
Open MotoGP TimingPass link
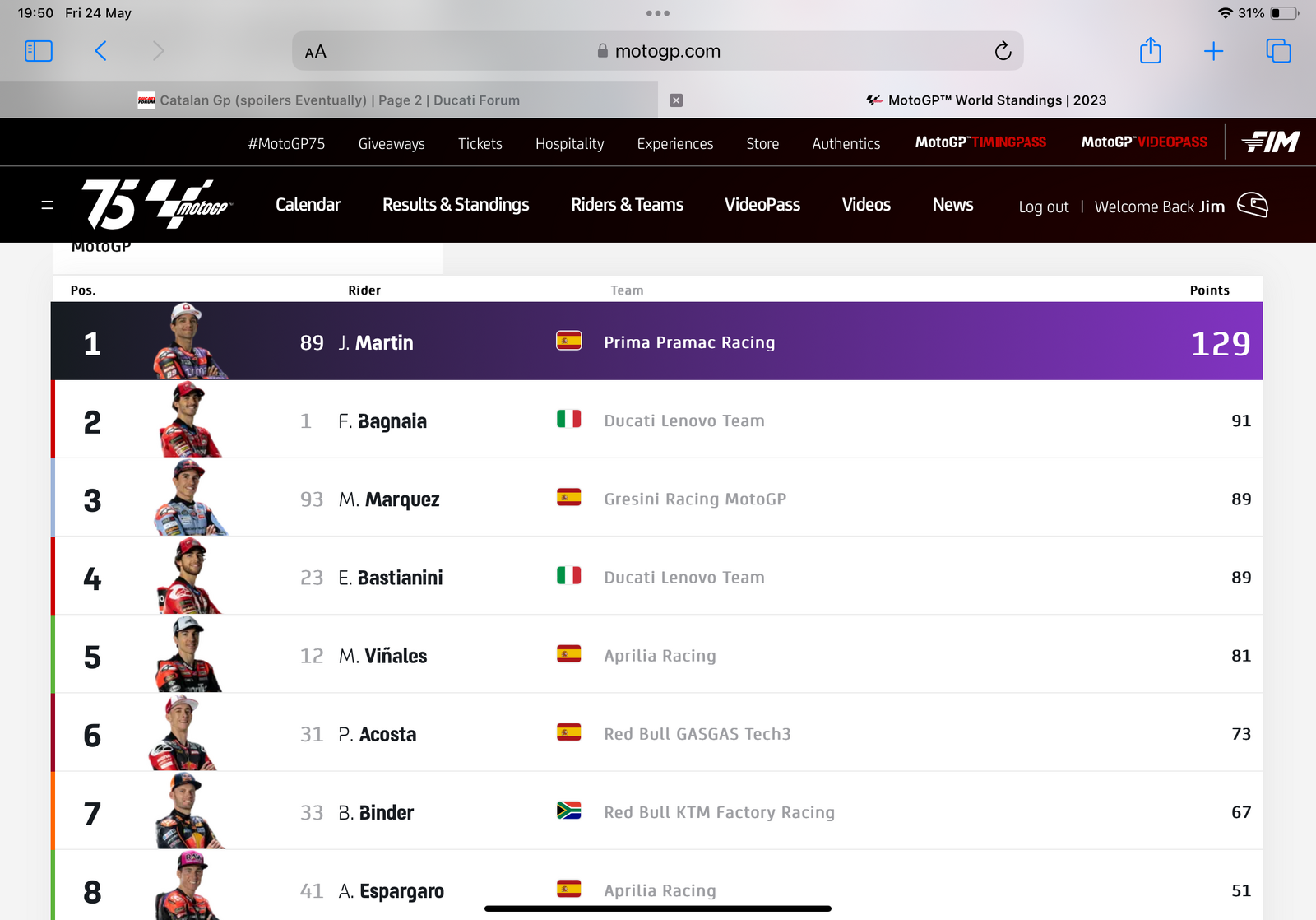[980, 142]
